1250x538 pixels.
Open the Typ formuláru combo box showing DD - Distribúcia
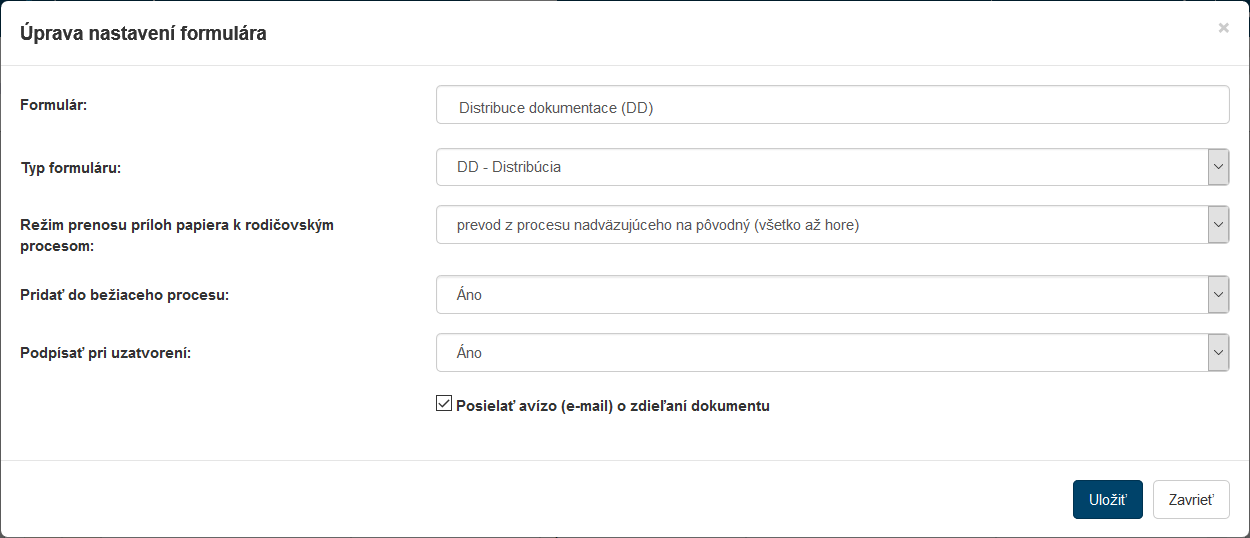pyautogui.click(x=820, y=167)
